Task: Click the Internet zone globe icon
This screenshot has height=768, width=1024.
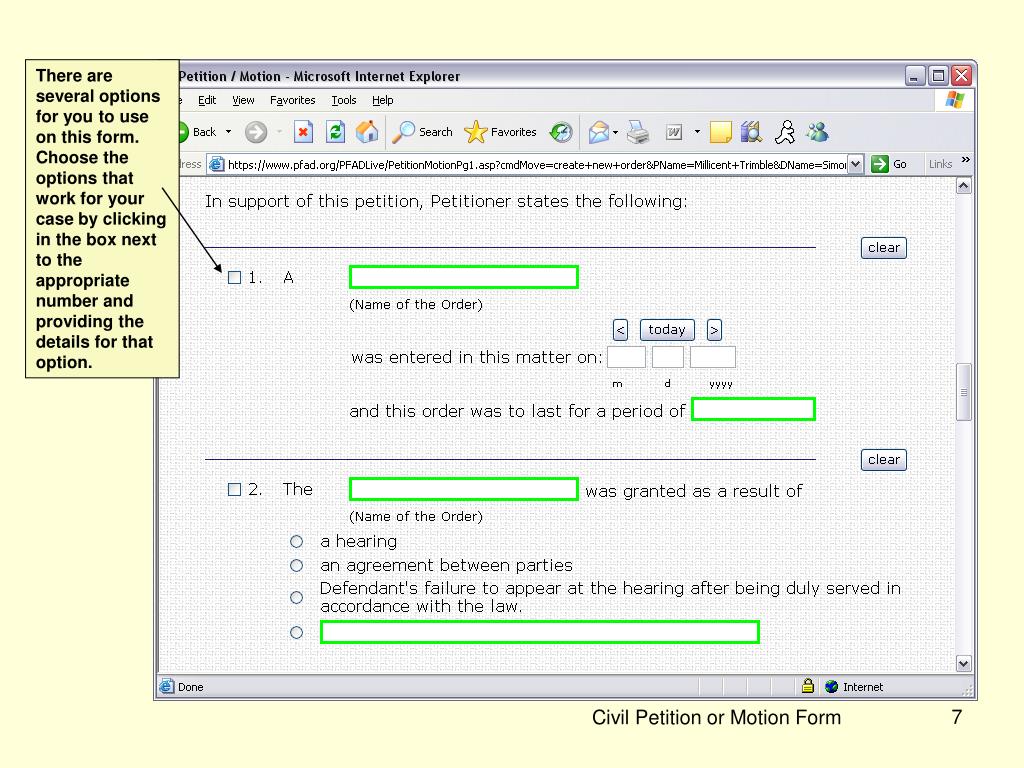Action: pos(831,686)
